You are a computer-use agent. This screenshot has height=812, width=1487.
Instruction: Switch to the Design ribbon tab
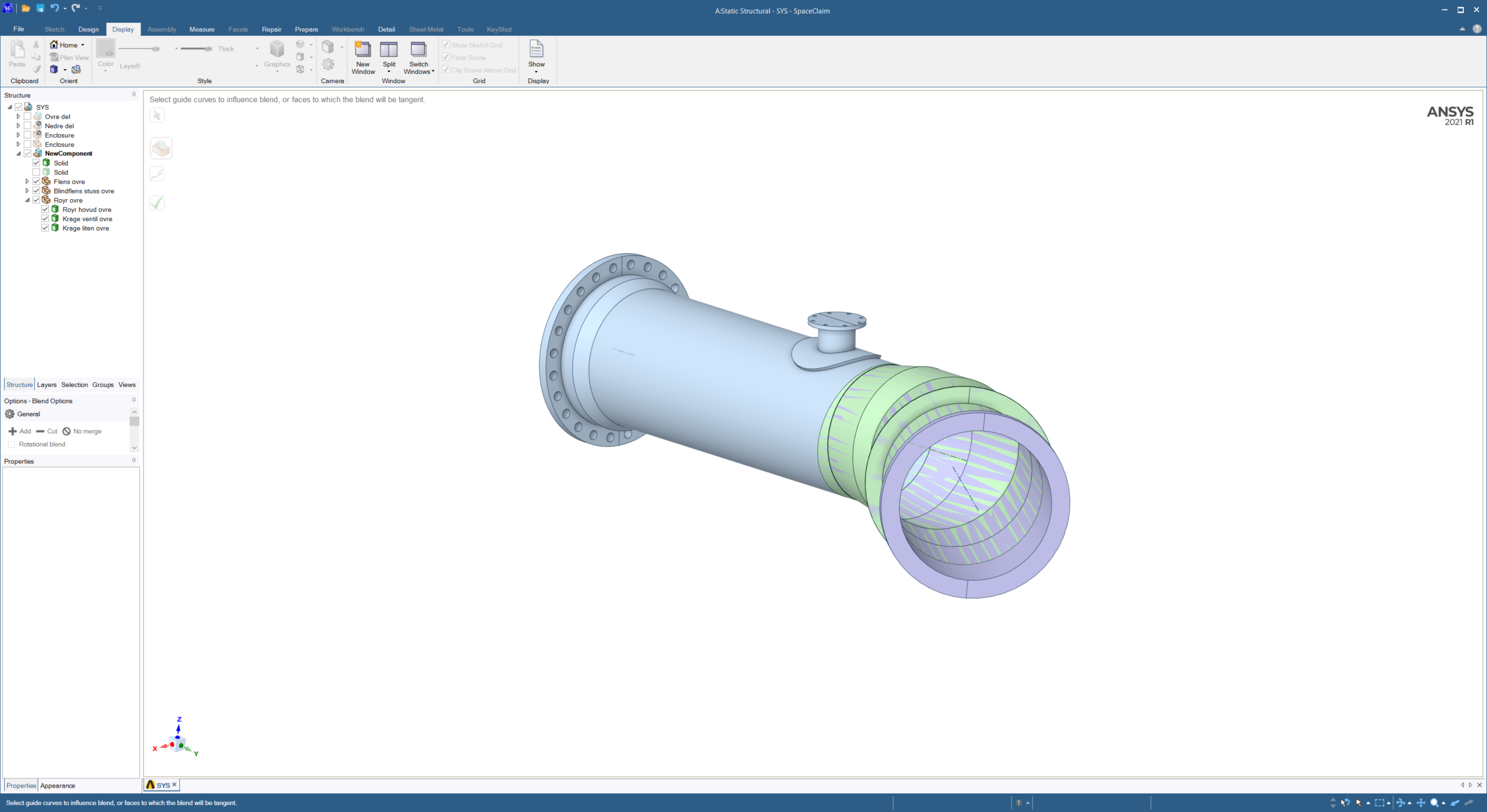click(x=88, y=29)
